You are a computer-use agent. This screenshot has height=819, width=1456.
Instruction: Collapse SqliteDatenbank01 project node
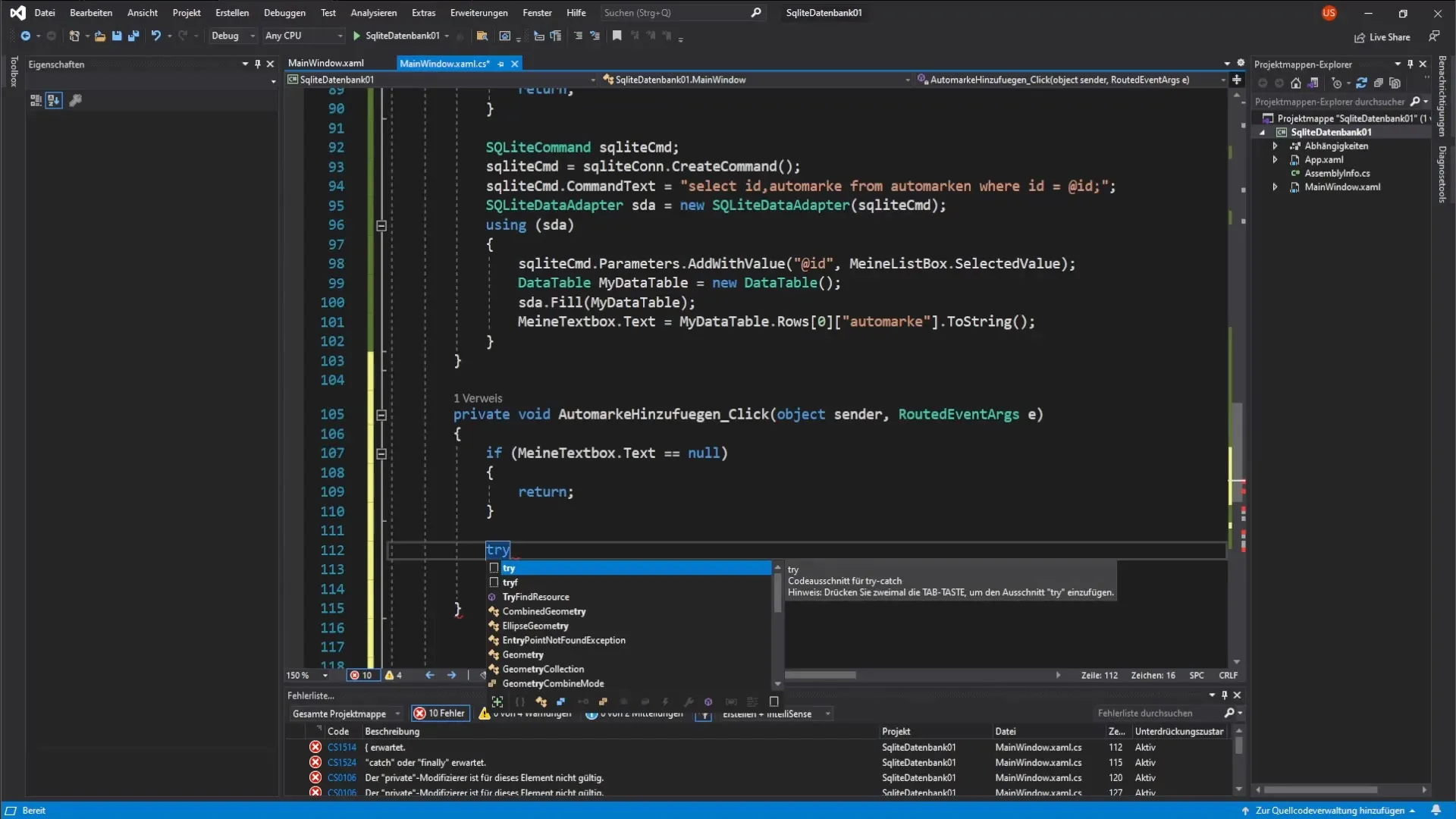pos(1263,133)
